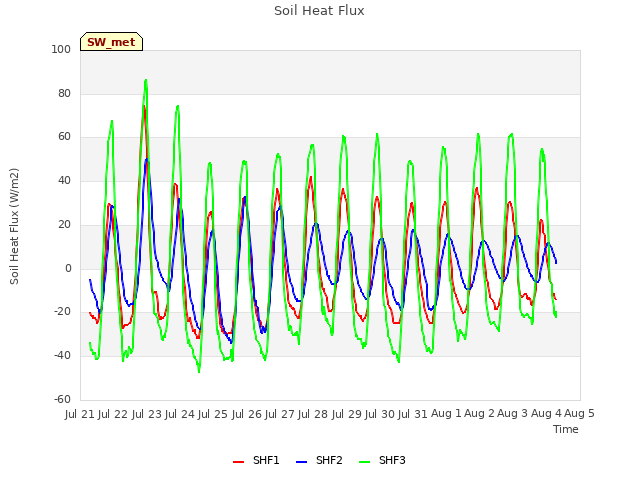Click the Jul 23 x-axis label
640x480 pixels.
point(147,414)
